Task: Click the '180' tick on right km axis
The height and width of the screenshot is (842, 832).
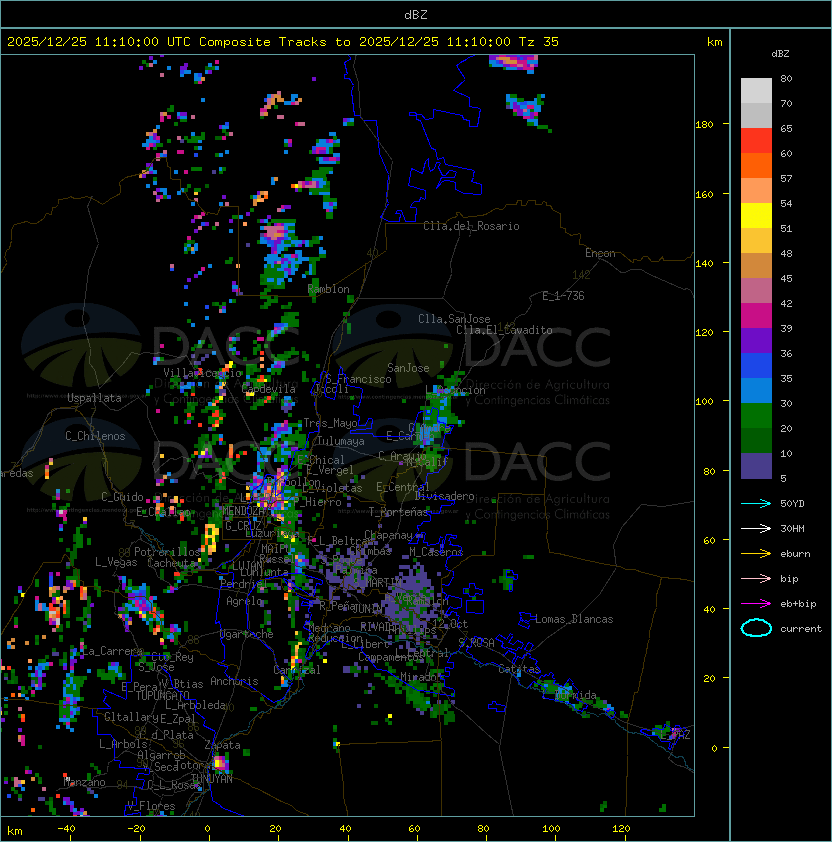Action: point(704,124)
